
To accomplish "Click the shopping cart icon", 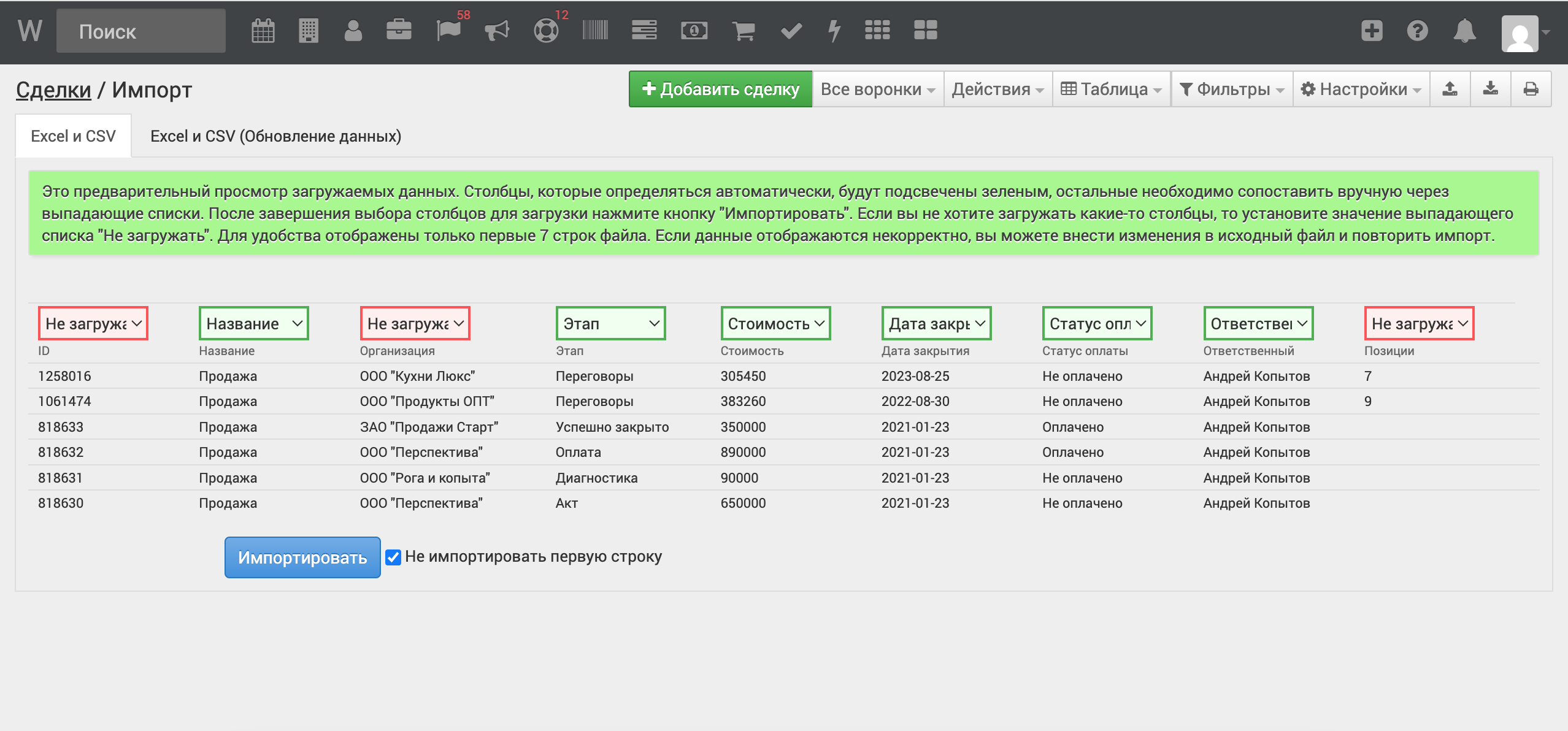I will coord(744,31).
